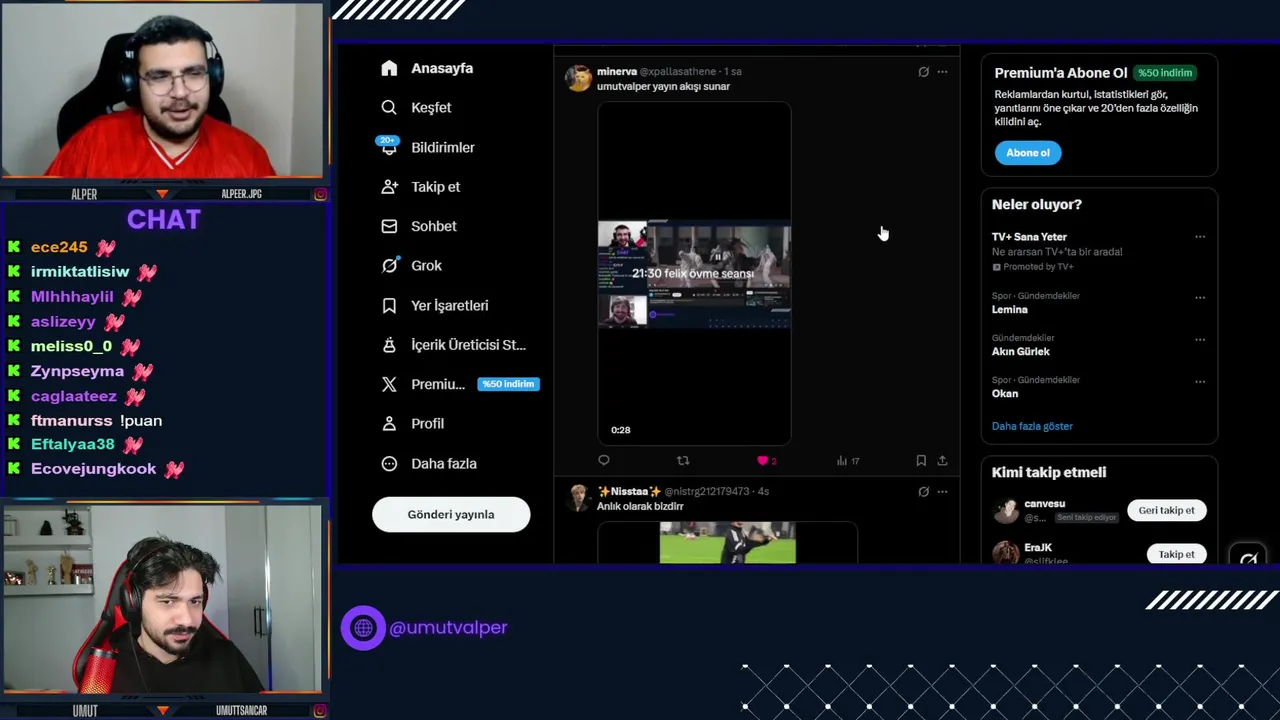Click Instagram icon beside ALPEER.JPG
The height and width of the screenshot is (720, 1280).
pos(320,194)
